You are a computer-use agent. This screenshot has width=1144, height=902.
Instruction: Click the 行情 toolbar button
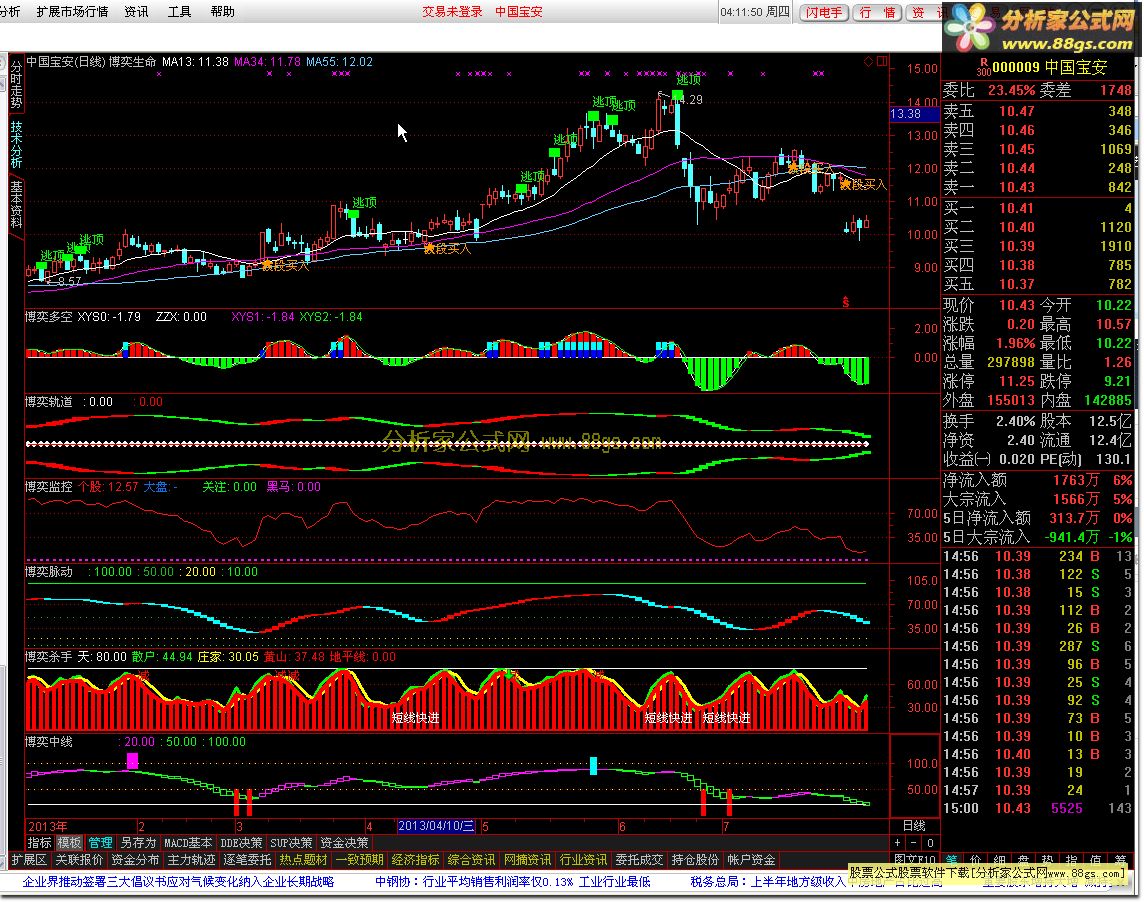[878, 12]
